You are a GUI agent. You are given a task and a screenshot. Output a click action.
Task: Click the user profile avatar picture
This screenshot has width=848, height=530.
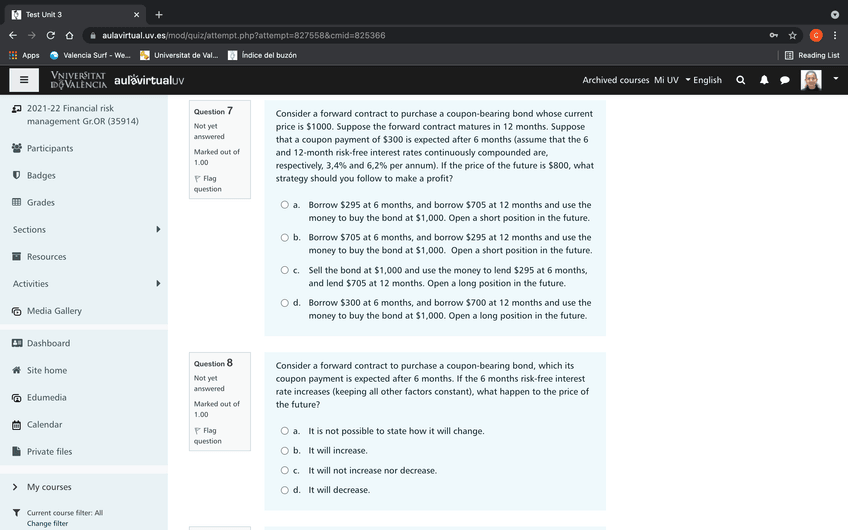click(811, 80)
